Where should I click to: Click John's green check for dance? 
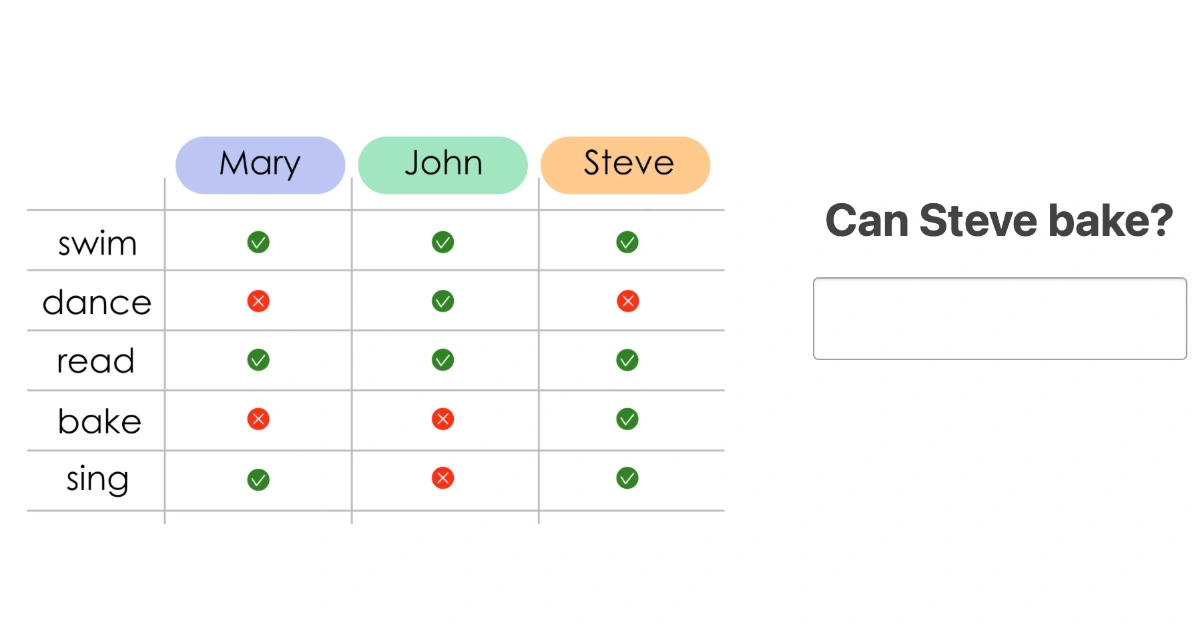[442, 301]
